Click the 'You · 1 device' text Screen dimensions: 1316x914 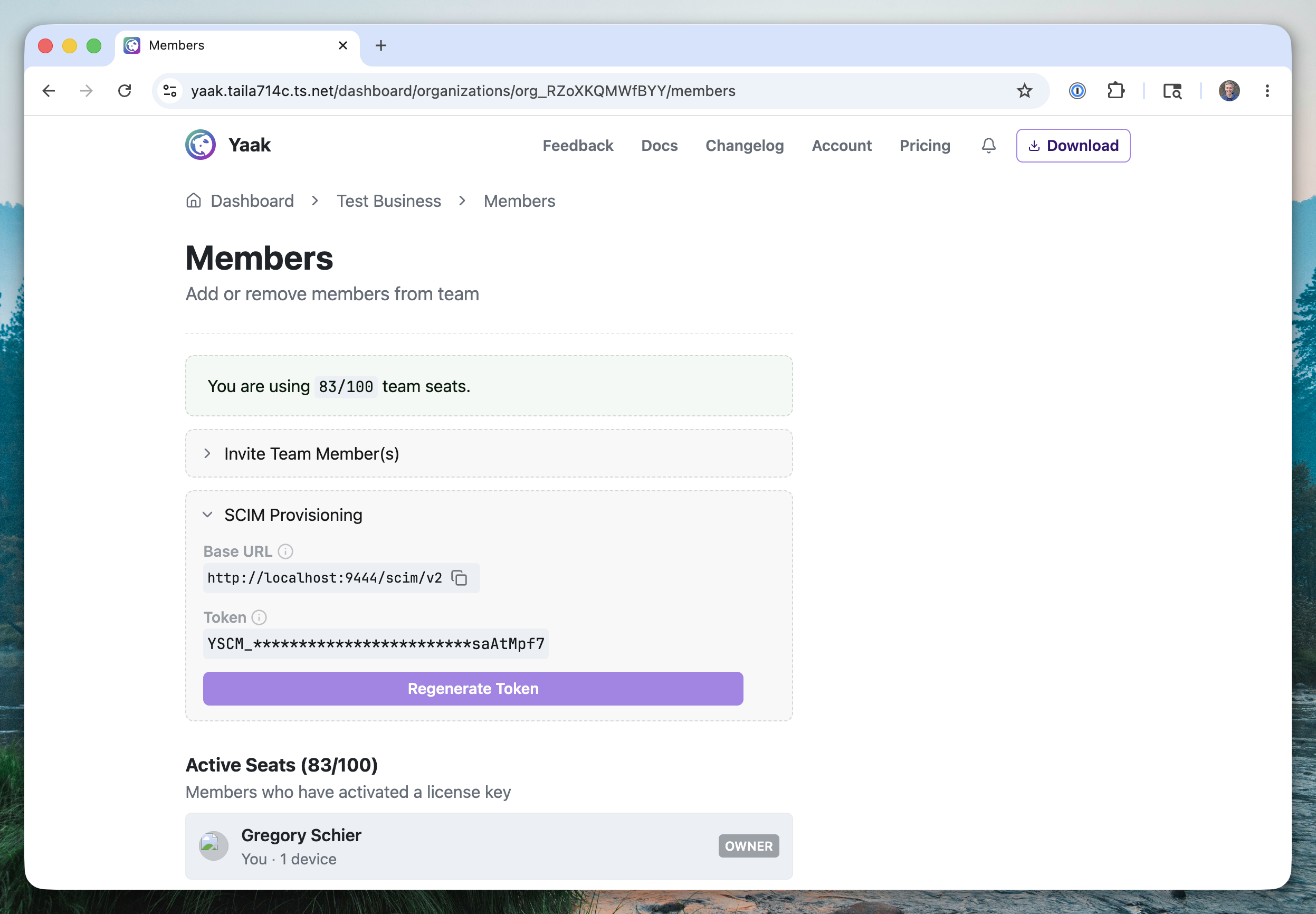click(x=289, y=859)
